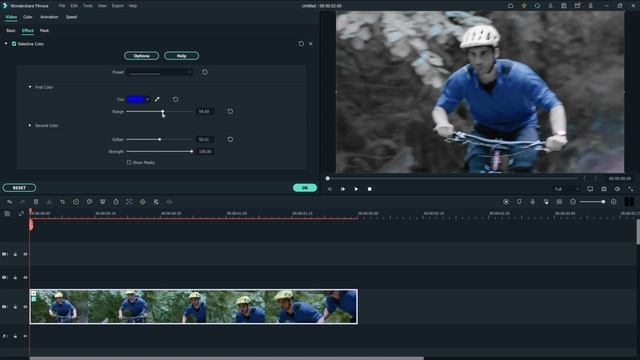Image resolution: width=640 pixels, height=360 pixels.
Task: Open the Speed clock tool
Action: pyautogui.click(x=76, y=202)
